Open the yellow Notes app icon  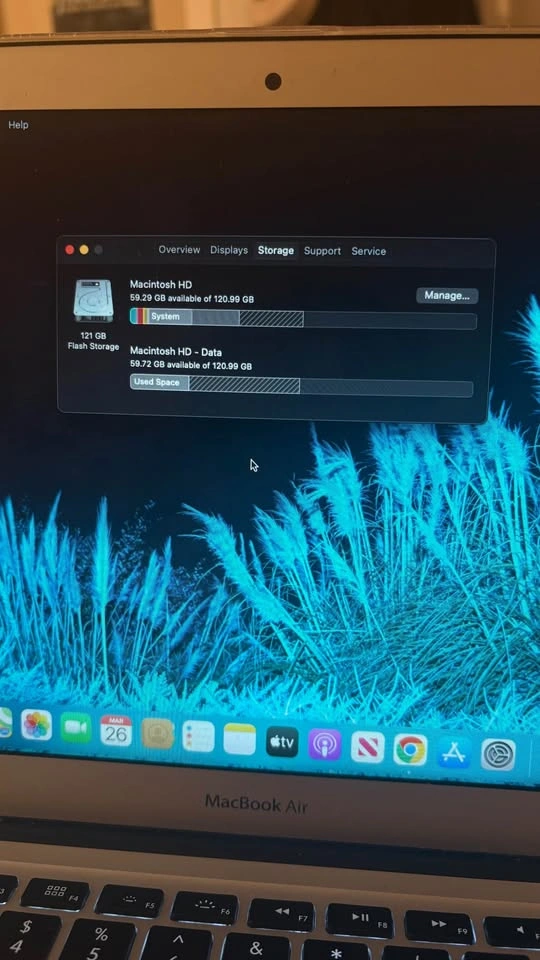click(x=239, y=739)
